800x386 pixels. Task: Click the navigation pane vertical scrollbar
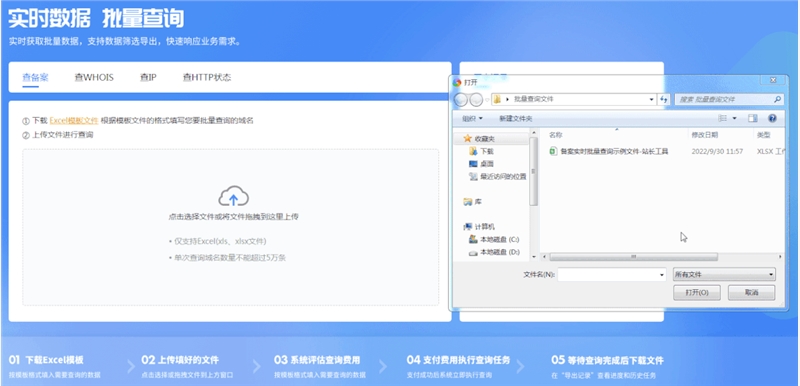coord(534,171)
